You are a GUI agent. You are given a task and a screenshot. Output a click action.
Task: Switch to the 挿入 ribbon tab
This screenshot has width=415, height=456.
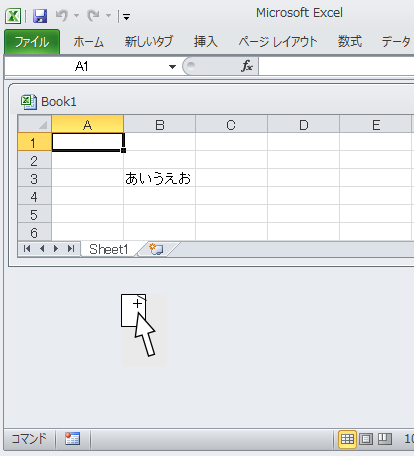(x=205, y=42)
